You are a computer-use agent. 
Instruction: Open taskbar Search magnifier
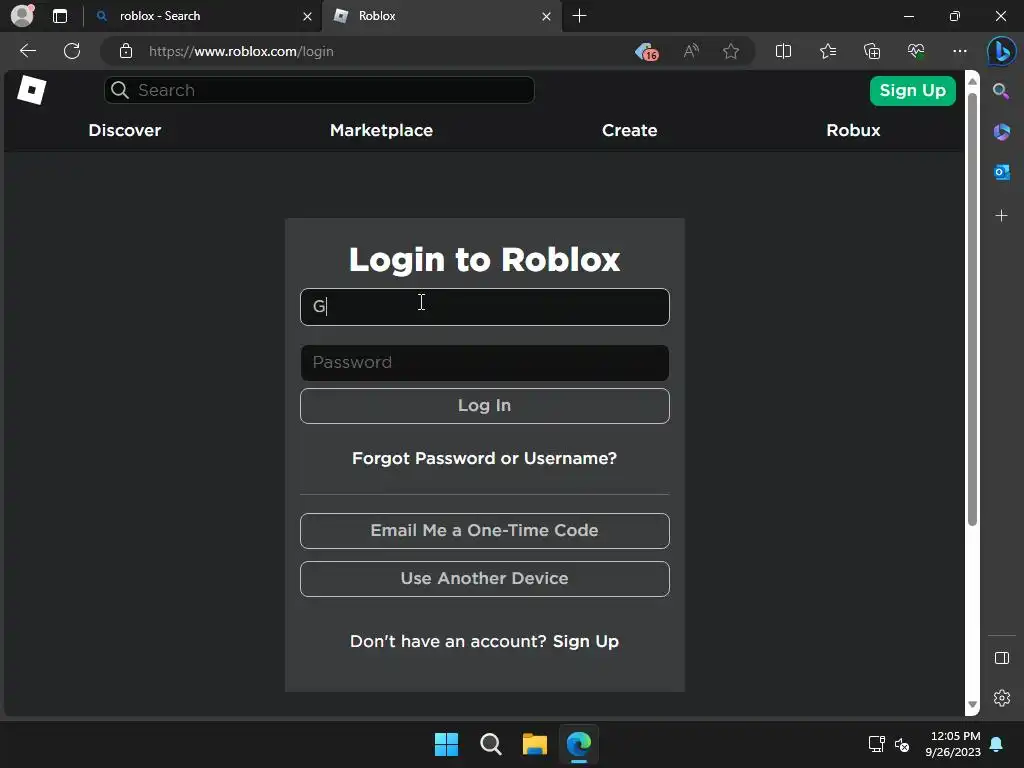coord(490,744)
